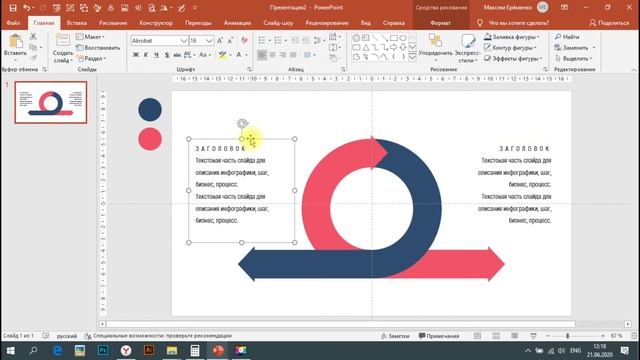This screenshot has height=360, width=640.
Task: Switch to the Design (Конструктор) tab
Action: tap(156, 23)
